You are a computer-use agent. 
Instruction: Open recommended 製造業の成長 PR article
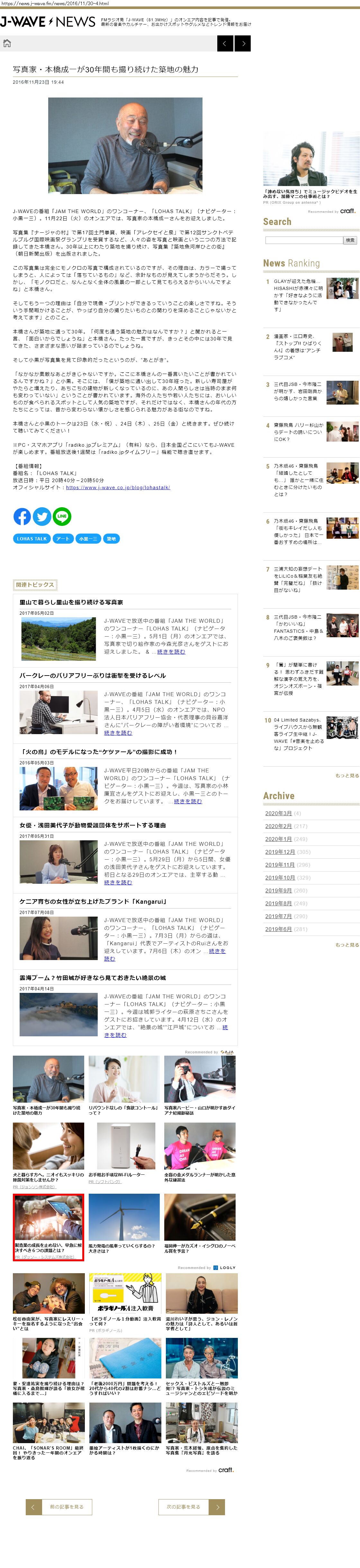tap(49, 1227)
